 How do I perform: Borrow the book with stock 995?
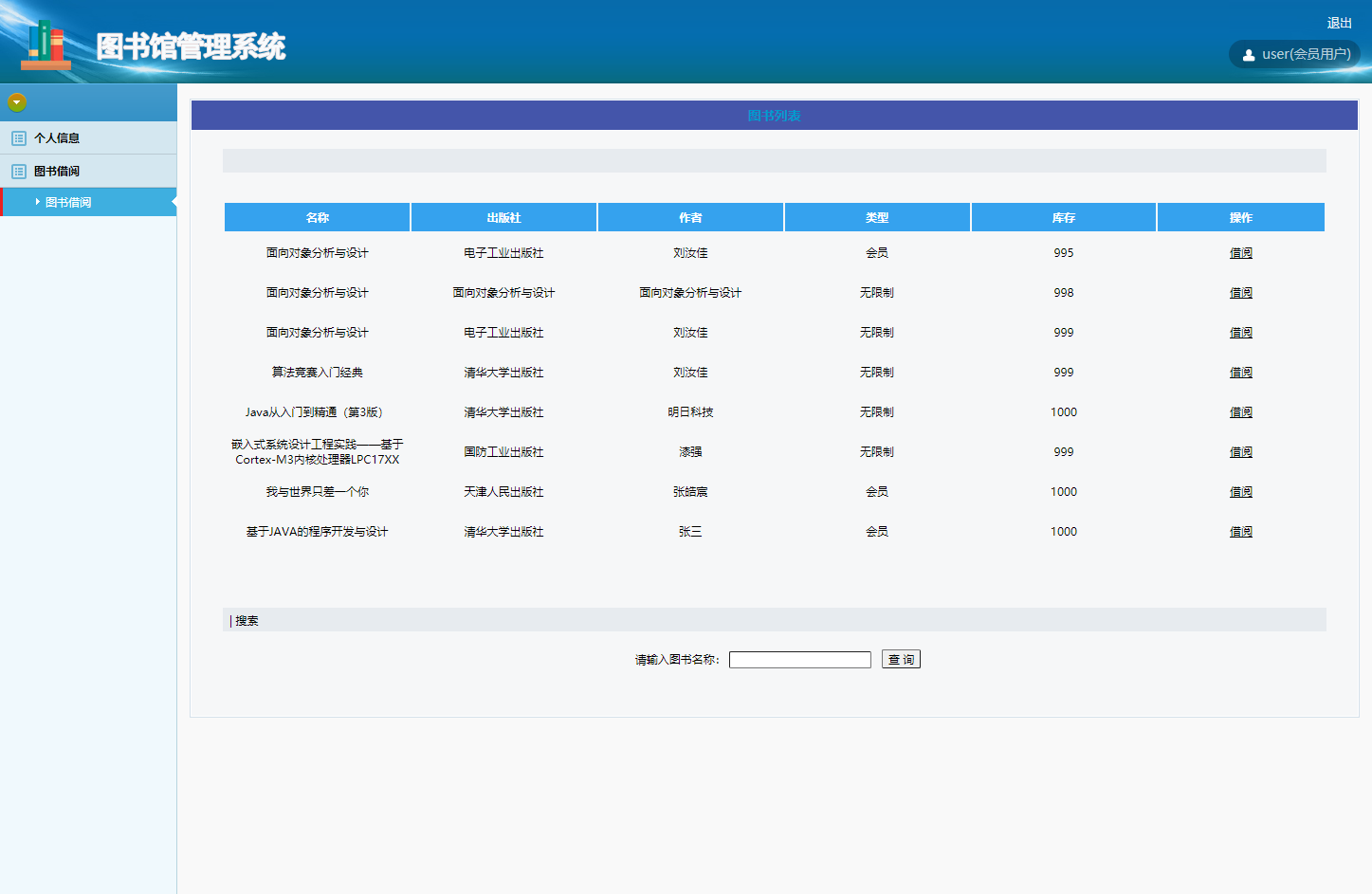(x=1240, y=253)
